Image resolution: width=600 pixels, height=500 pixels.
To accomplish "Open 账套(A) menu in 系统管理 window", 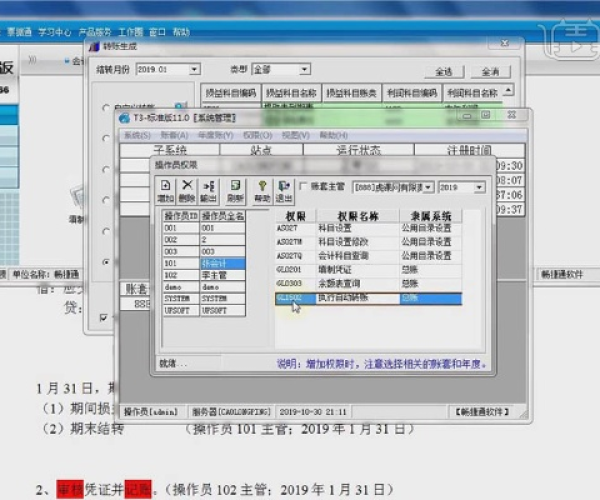I will coord(174,135).
